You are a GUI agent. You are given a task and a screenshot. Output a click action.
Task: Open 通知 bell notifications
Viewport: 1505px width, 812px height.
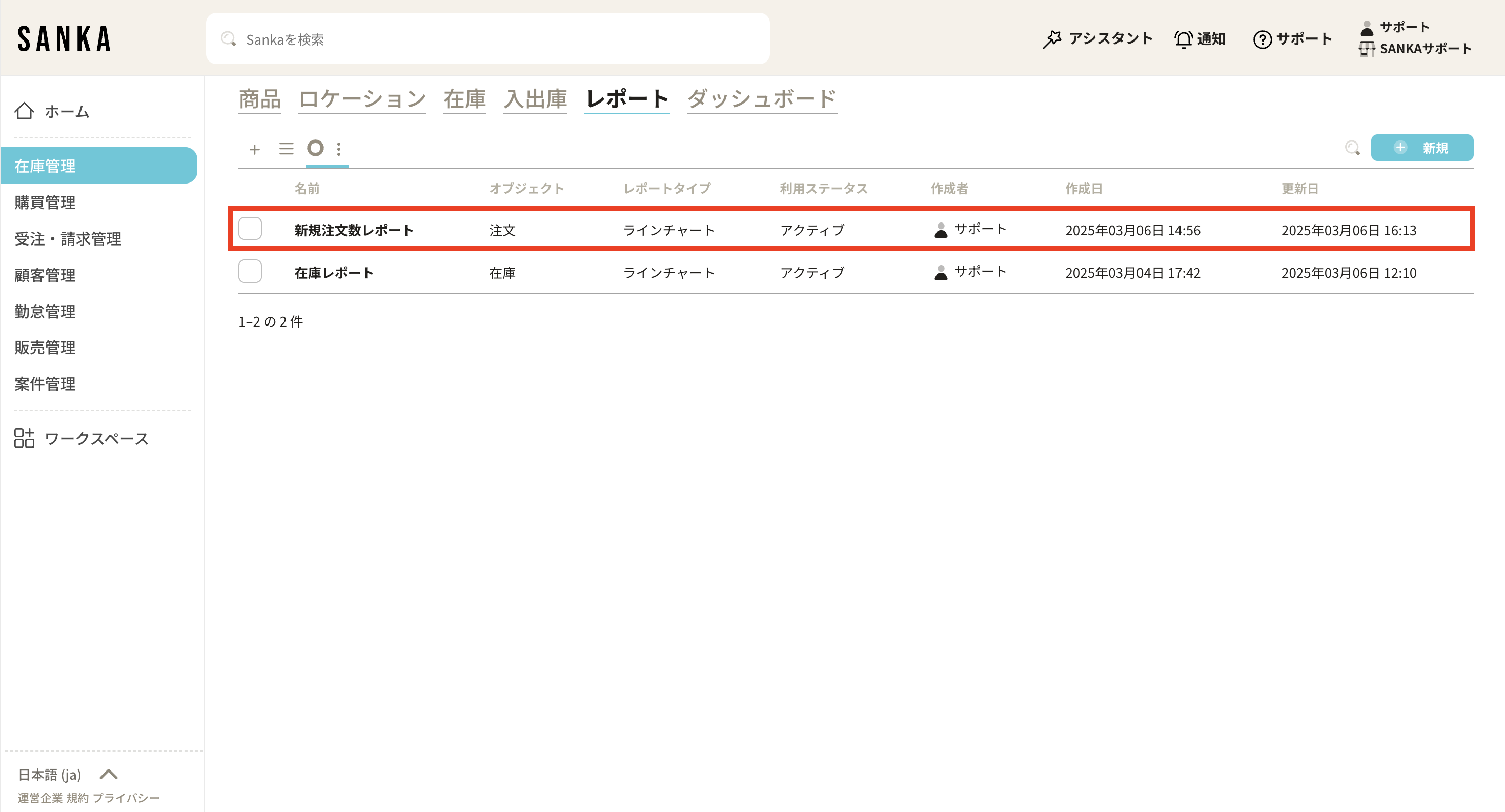(x=1183, y=39)
